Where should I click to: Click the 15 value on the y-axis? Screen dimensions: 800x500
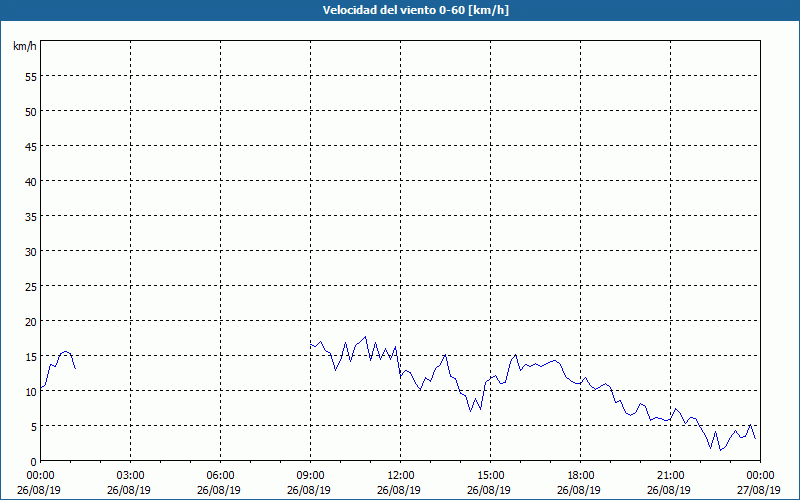pos(31,357)
